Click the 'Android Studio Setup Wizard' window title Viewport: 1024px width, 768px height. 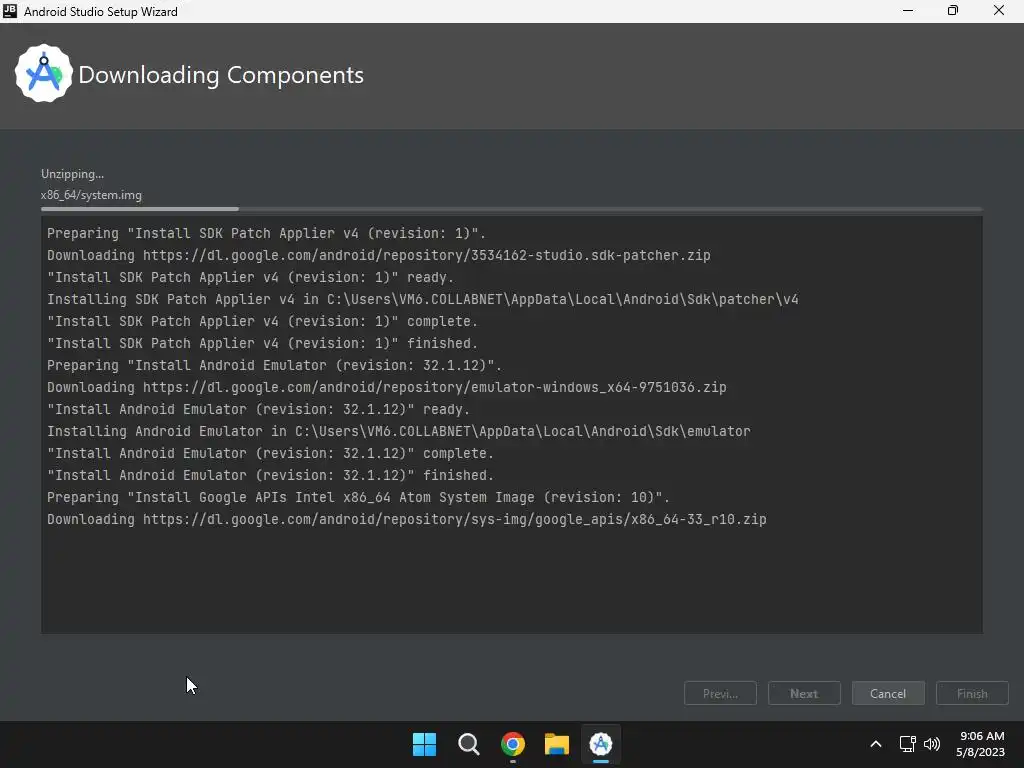pos(101,12)
